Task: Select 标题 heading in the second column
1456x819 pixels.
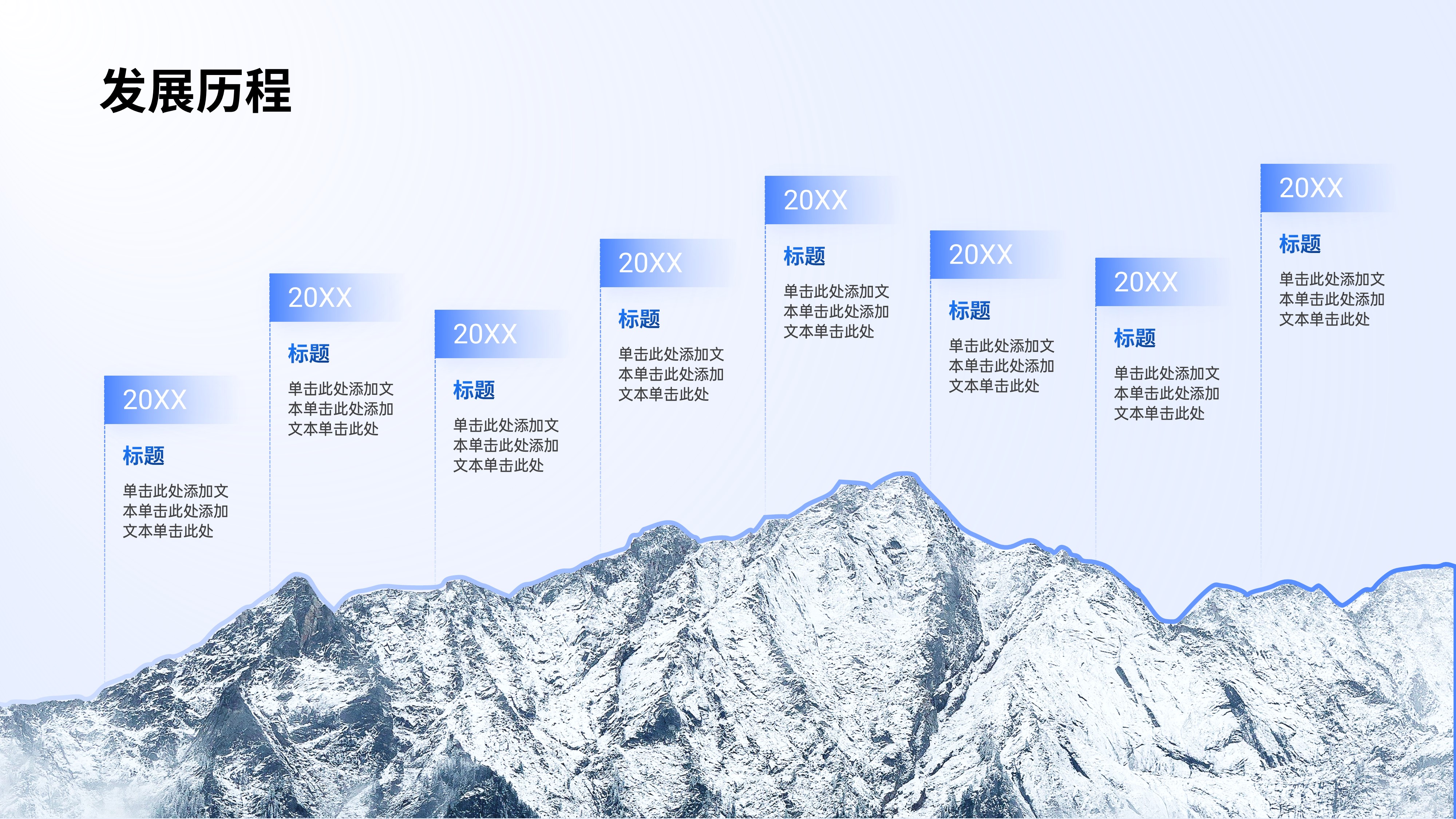Action: pos(309,353)
